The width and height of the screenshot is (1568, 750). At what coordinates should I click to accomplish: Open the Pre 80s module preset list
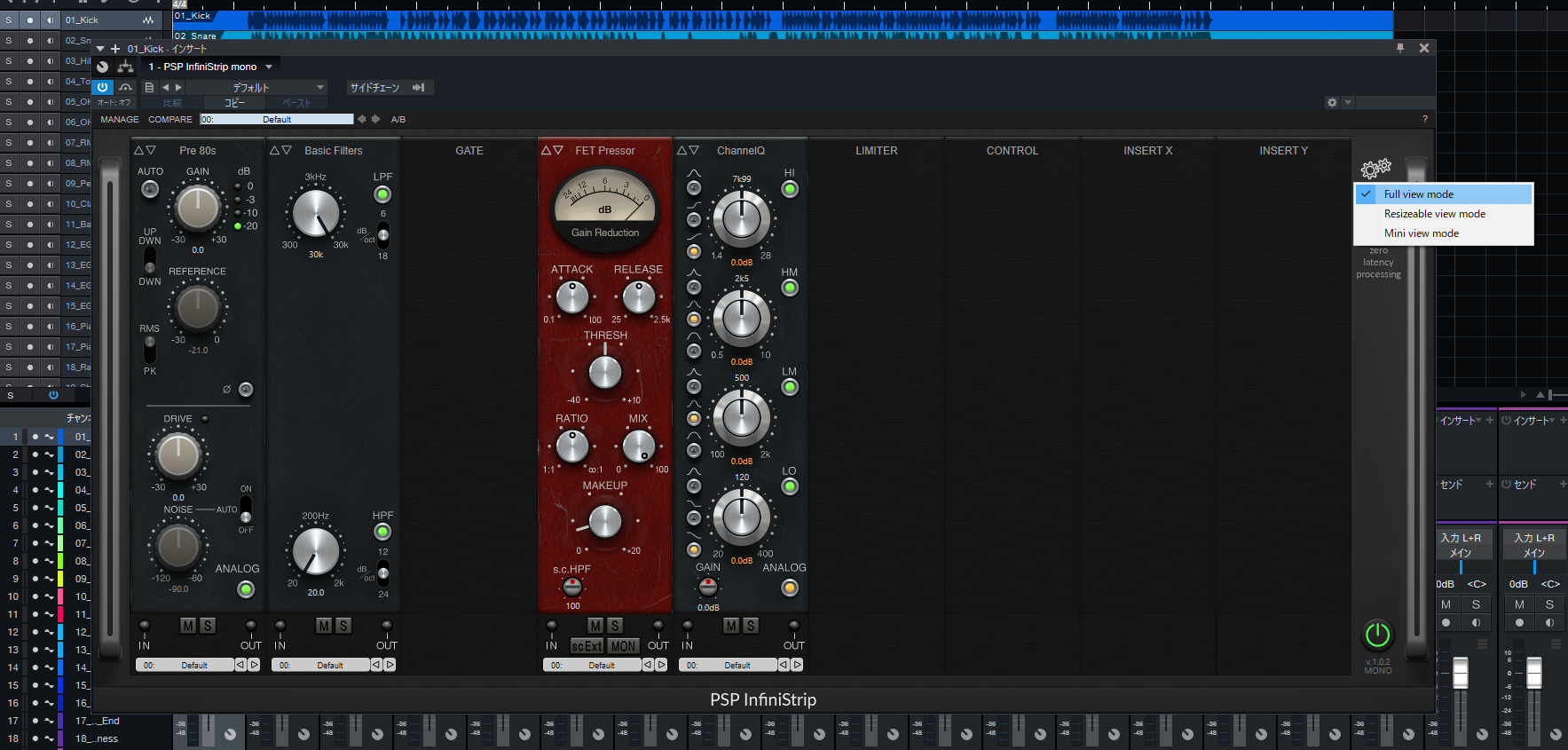coord(185,665)
